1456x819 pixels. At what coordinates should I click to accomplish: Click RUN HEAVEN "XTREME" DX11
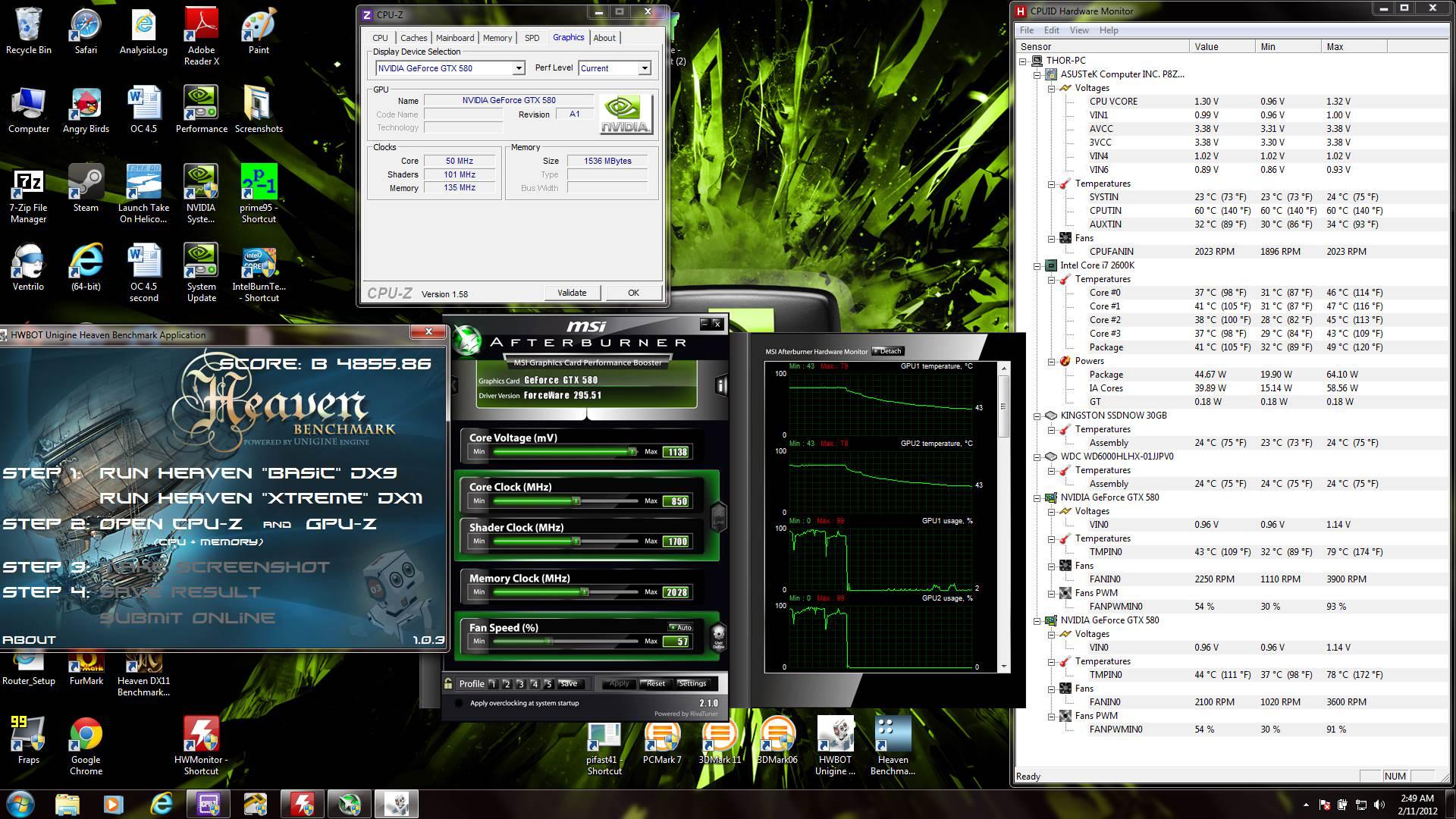(x=261, y=498)
